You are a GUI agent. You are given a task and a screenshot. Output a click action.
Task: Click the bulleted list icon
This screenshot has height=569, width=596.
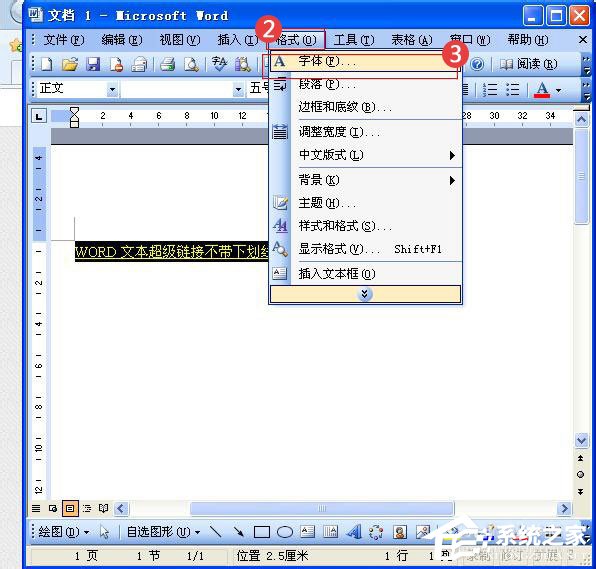coord(512,90)
